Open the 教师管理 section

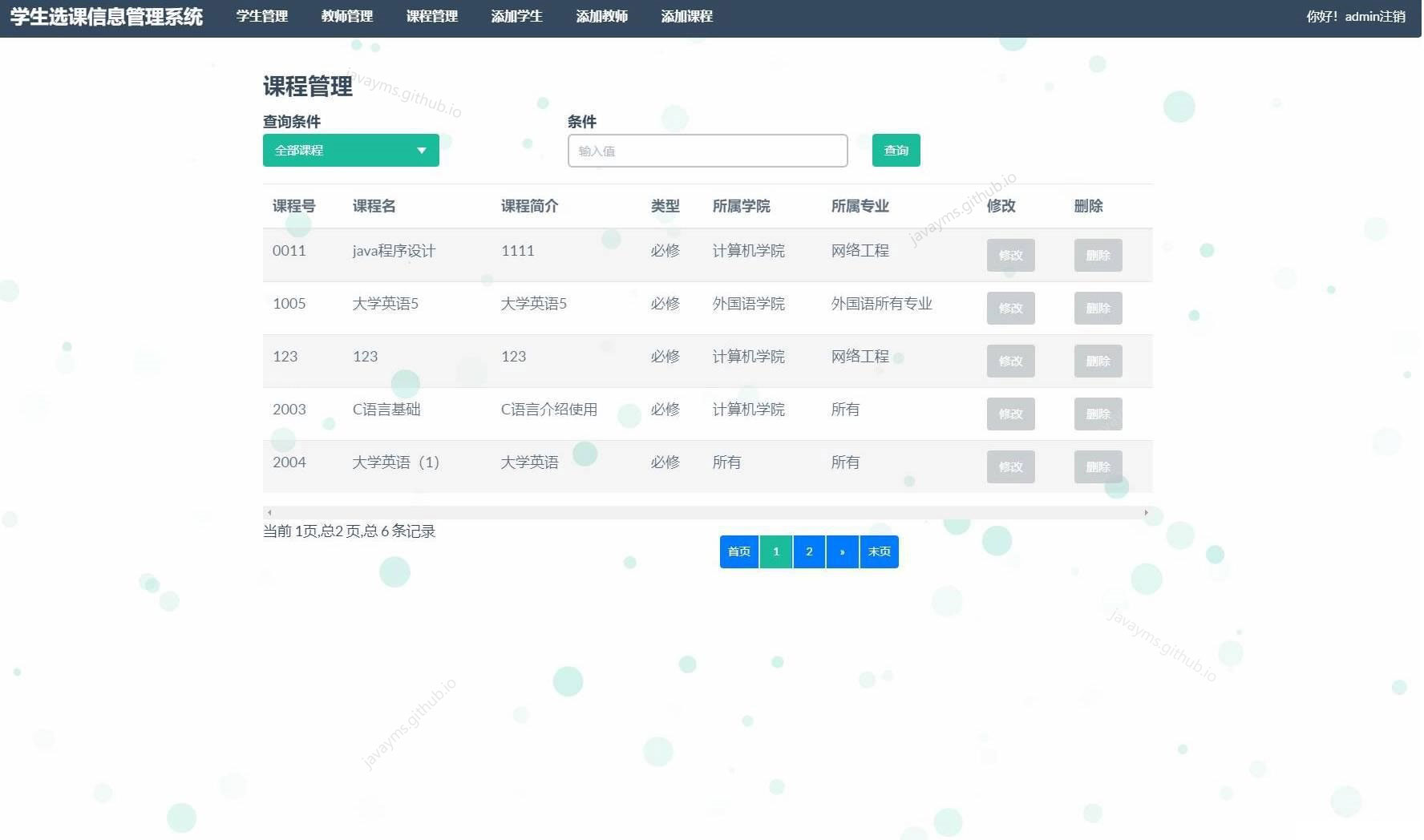pyautogui.click(x=346, y=16)
